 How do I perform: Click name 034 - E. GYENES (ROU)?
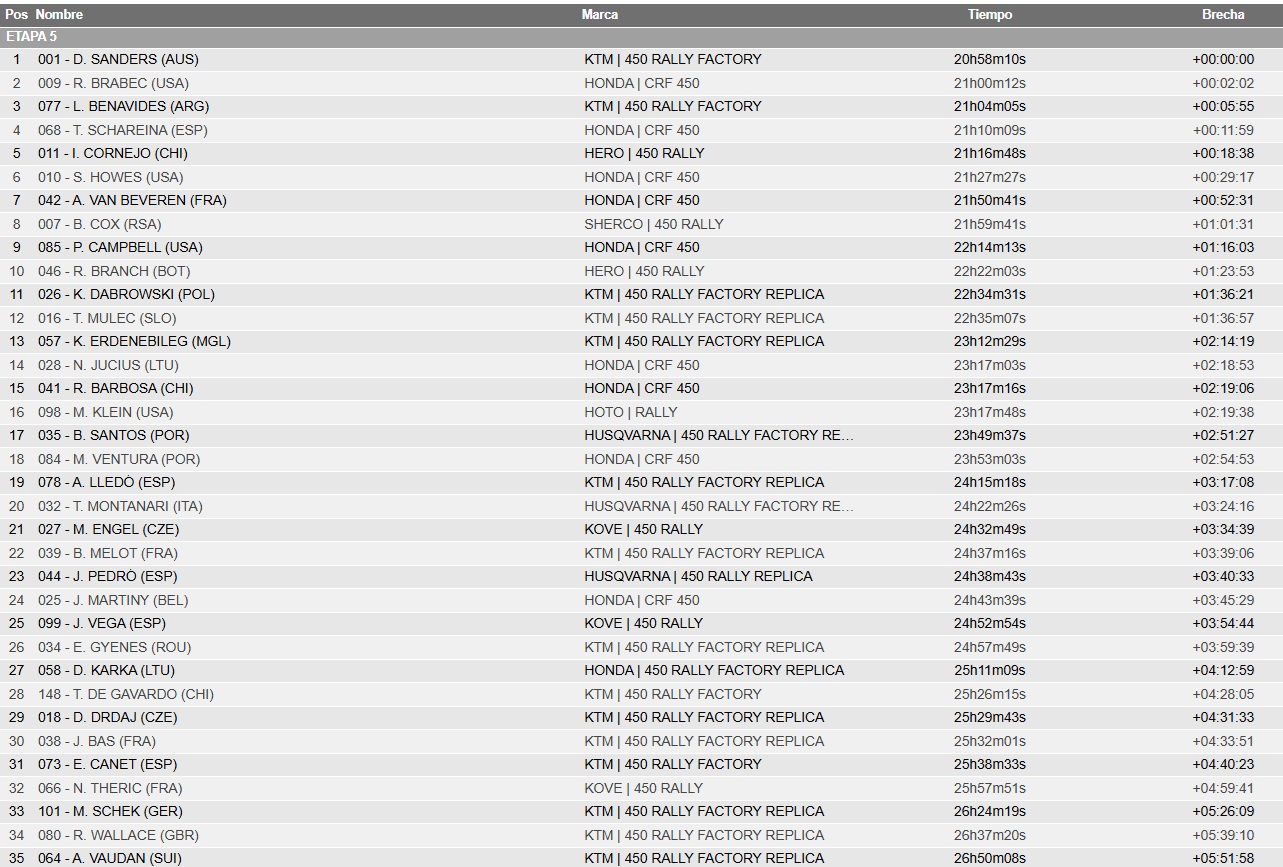114,647
